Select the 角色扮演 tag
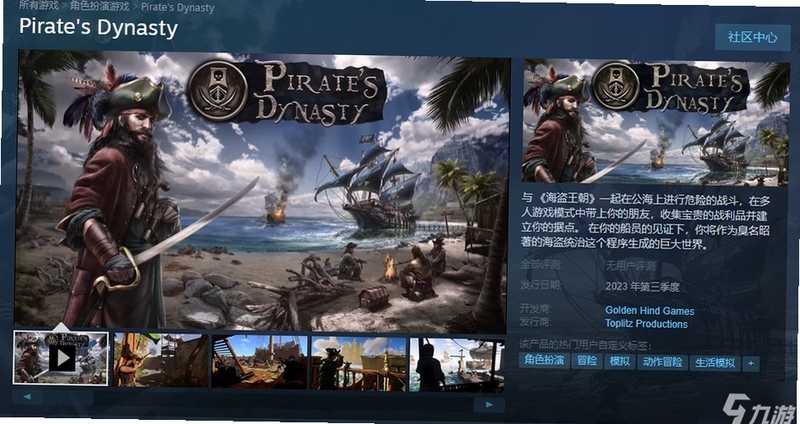 pyautogui.click(x=544, y=360)
